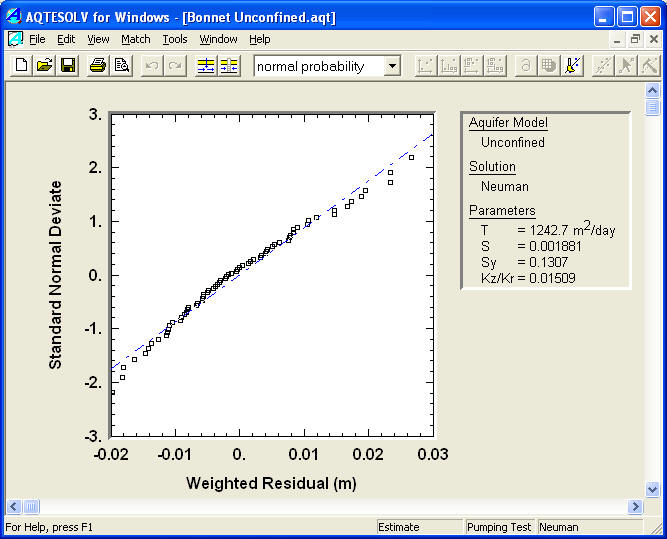Click the grayed dotted-line match toolbar icon

coord(603,66)
